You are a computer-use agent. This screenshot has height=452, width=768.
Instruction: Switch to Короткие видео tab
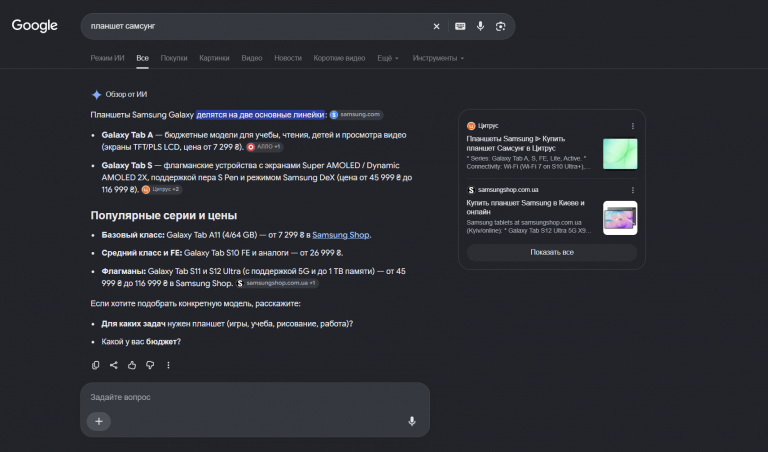(339, 58)
